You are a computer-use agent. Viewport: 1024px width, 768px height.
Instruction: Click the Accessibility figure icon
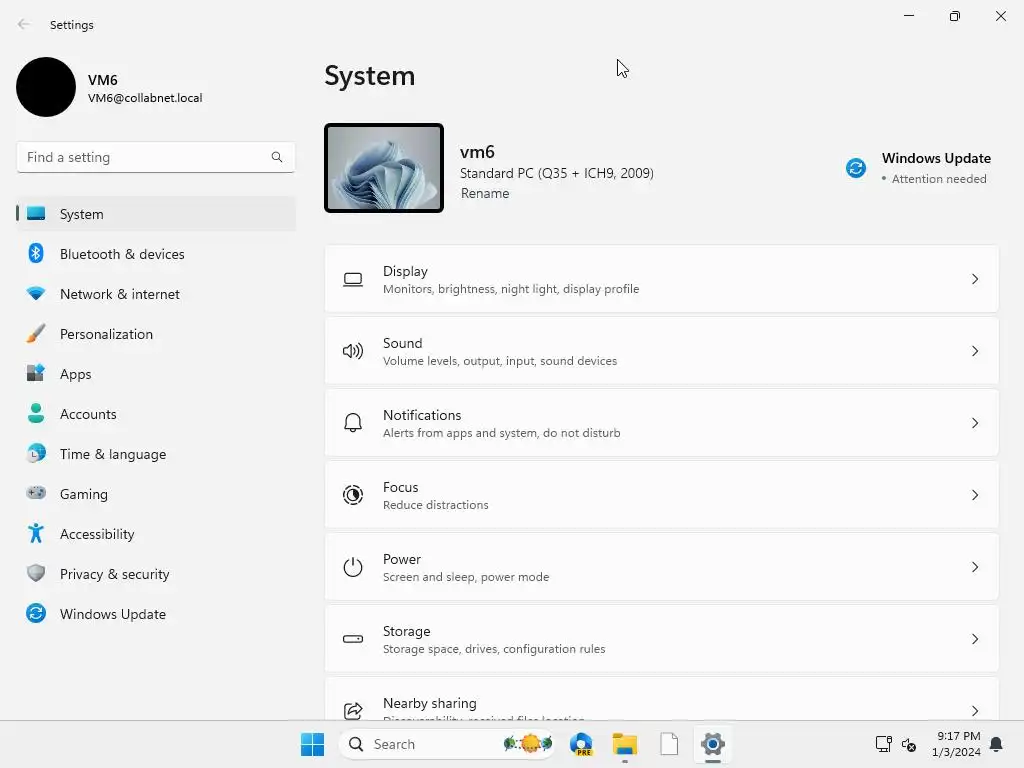tap(36, 534)
